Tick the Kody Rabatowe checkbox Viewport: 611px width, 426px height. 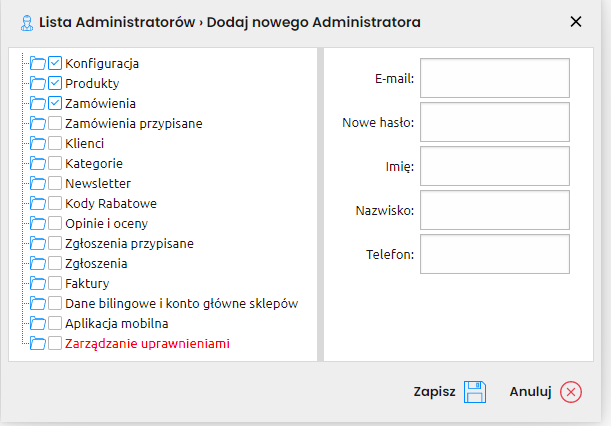[x=55, y=203]
